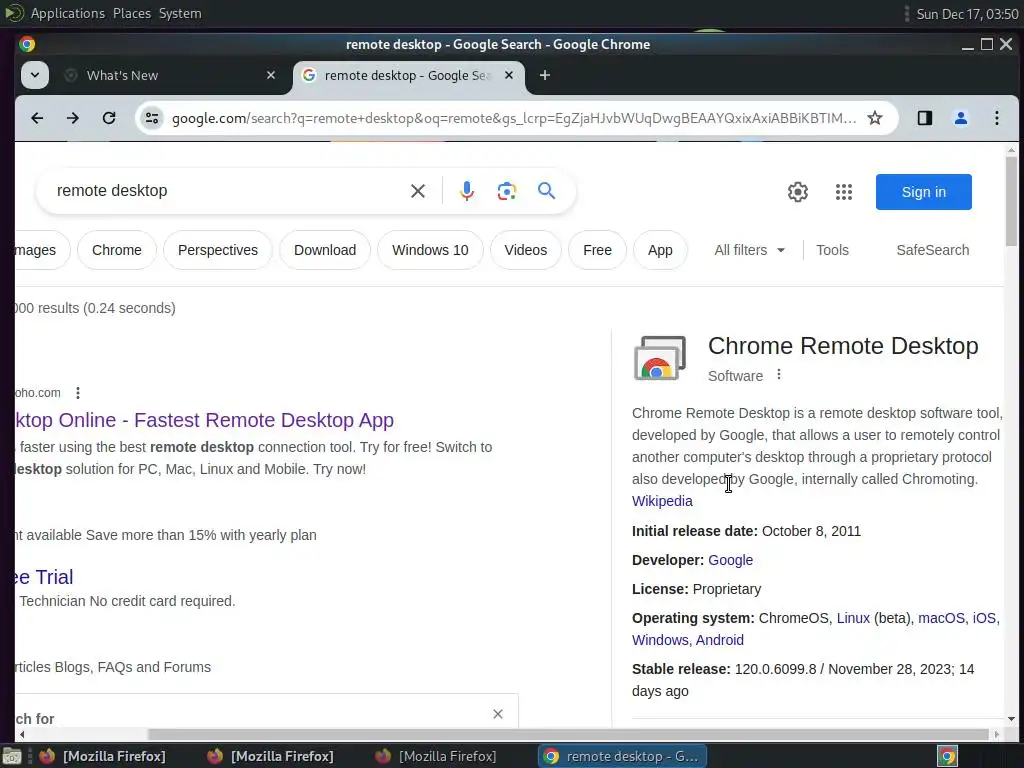Search by image with Google Lens icon

[507, 191]
